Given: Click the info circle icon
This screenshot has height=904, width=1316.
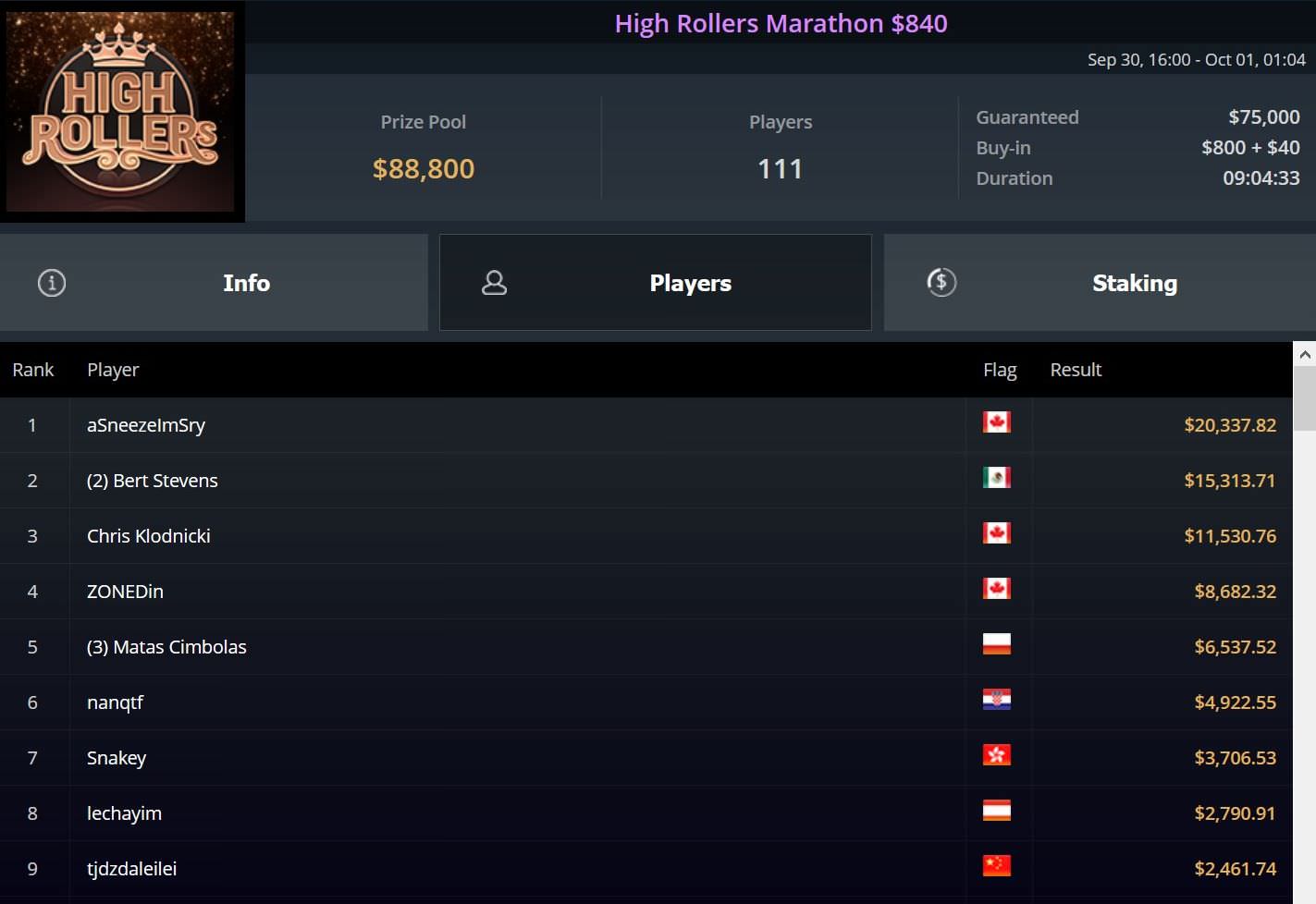Looking at the screenshot, I should click(52, 283).
